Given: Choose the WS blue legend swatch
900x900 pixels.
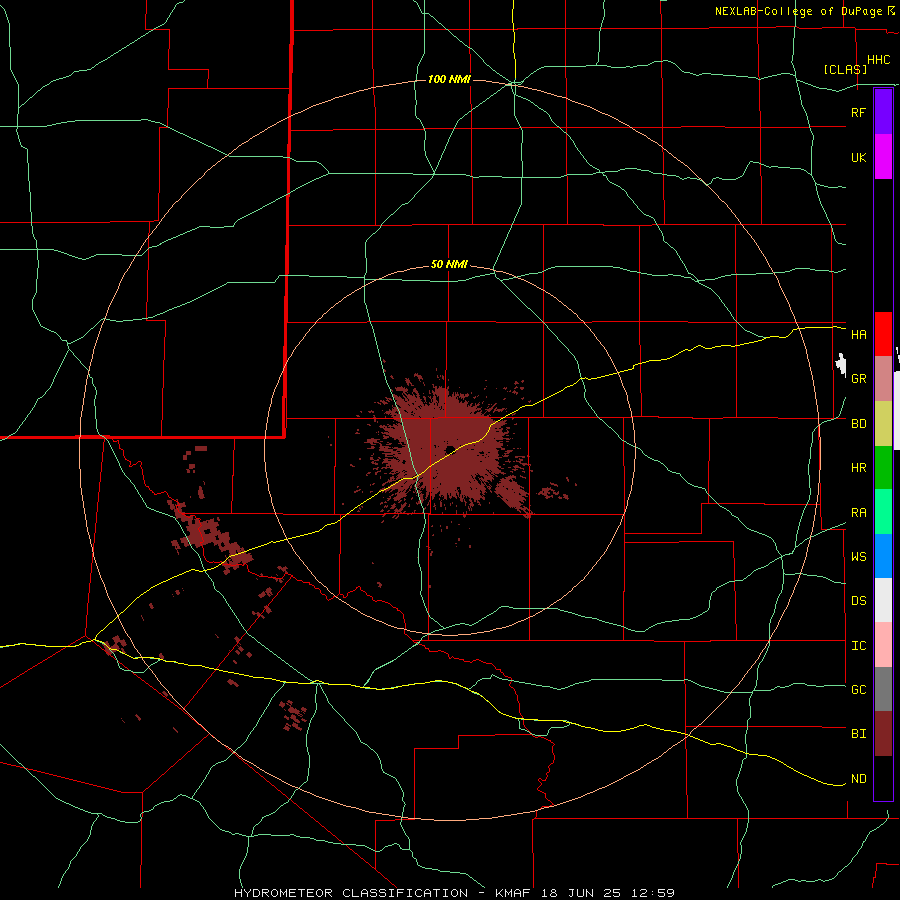Looking at the screenshot, I should pos(883,556).
